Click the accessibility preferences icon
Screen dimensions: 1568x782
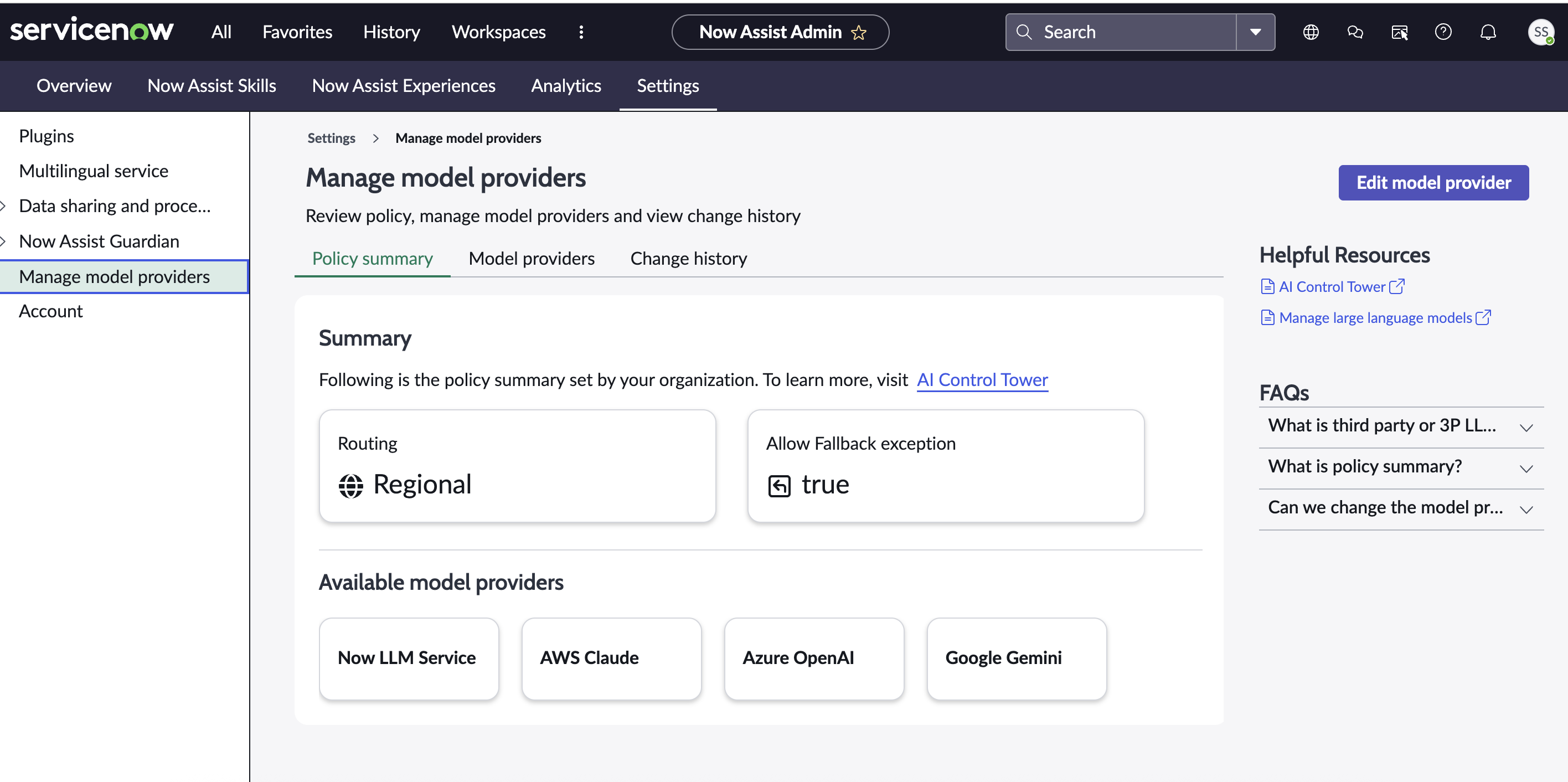click(1399, 32)
